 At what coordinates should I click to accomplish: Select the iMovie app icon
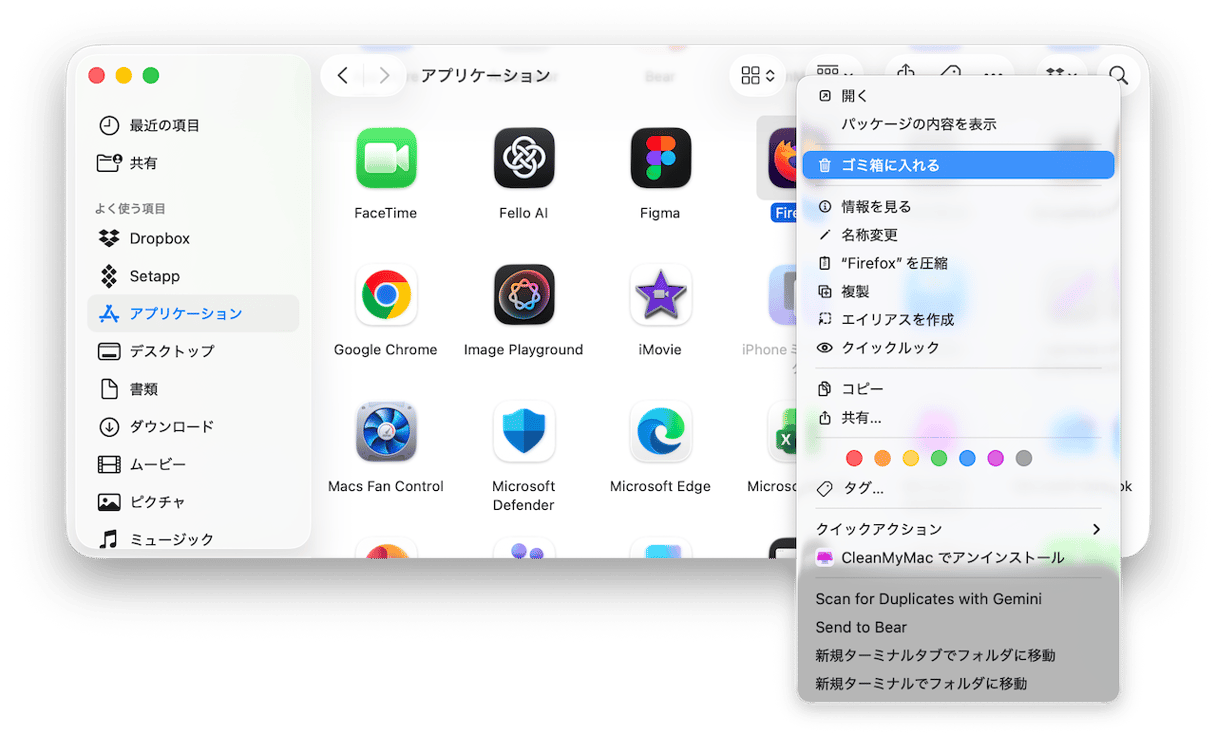(x=661, y=295)
